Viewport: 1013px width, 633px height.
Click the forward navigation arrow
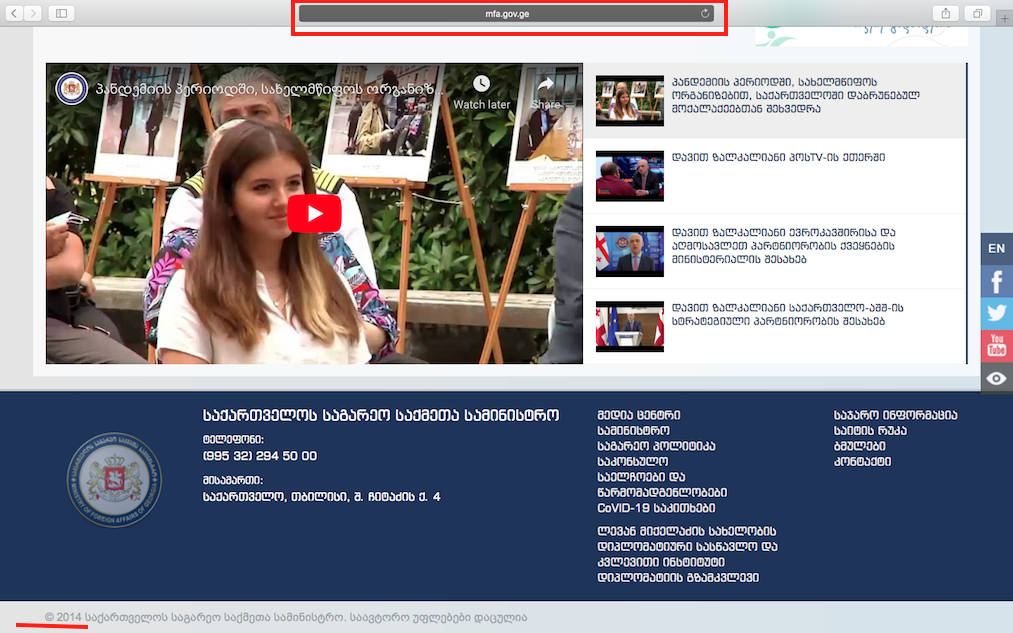[x=34, y=13]
